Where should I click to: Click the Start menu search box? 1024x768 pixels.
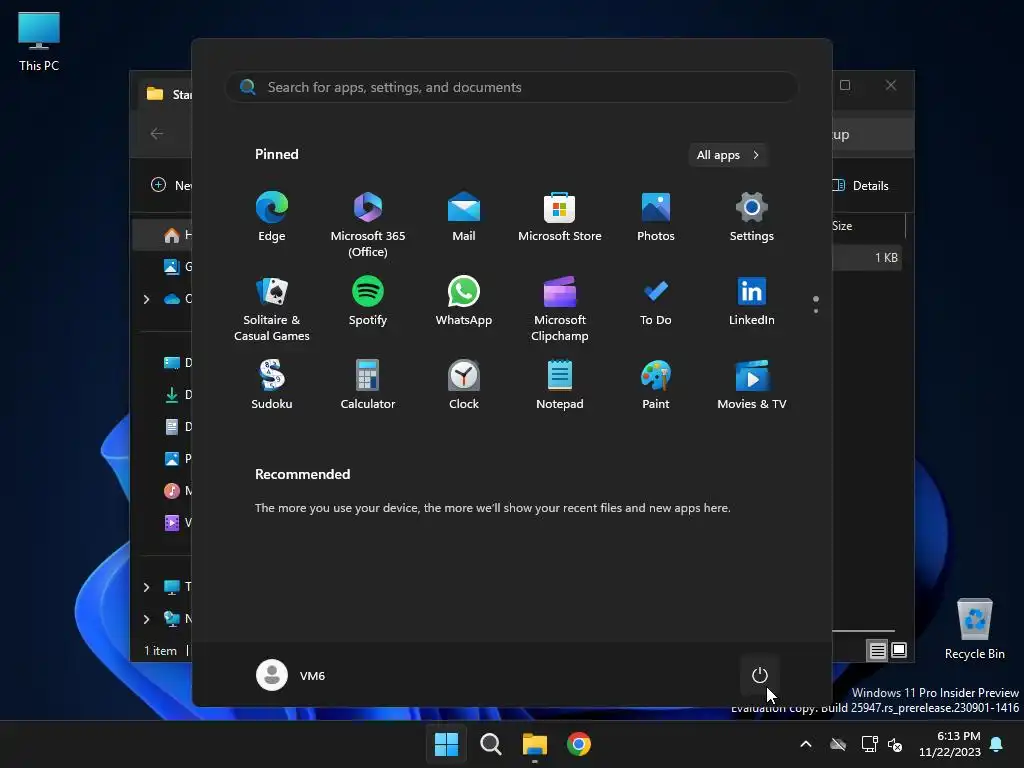(511, 87)
